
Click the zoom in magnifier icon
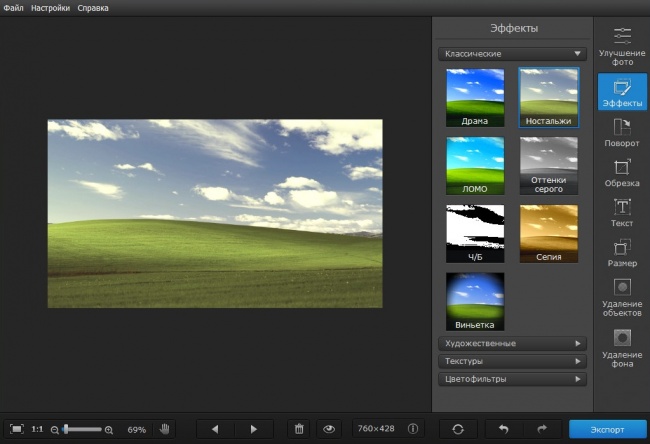[109, 430]
